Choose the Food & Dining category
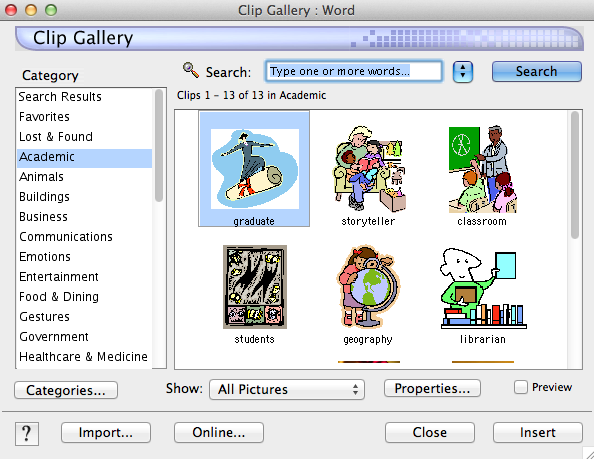 84,297
